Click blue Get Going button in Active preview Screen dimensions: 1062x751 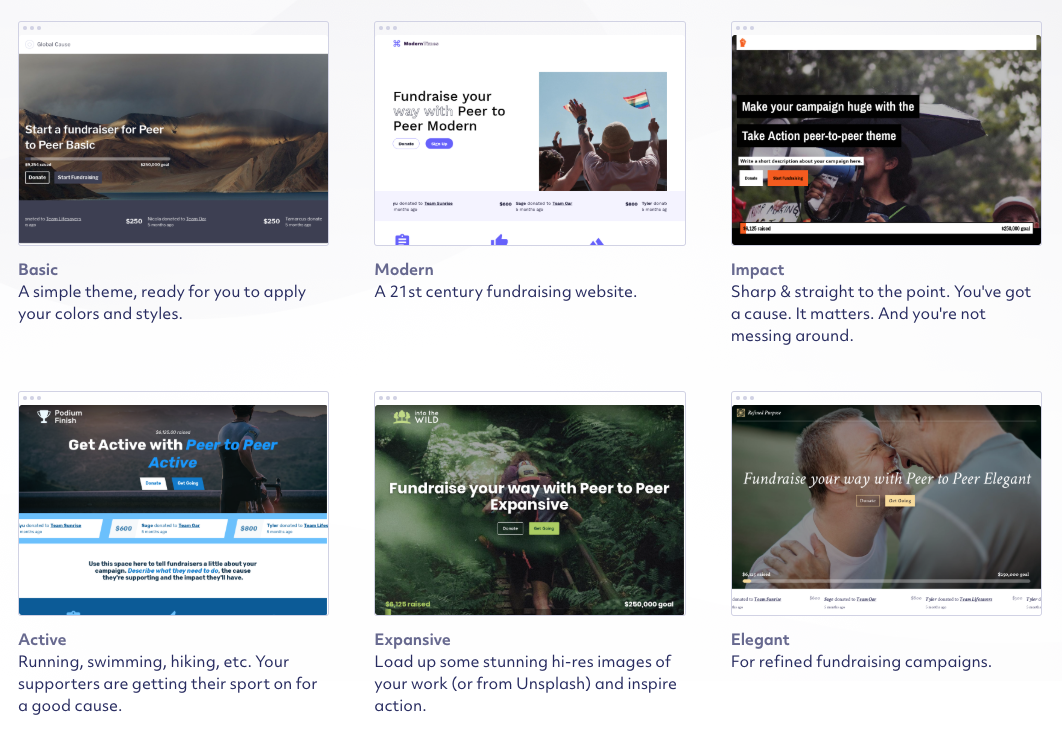pos(188,484)
